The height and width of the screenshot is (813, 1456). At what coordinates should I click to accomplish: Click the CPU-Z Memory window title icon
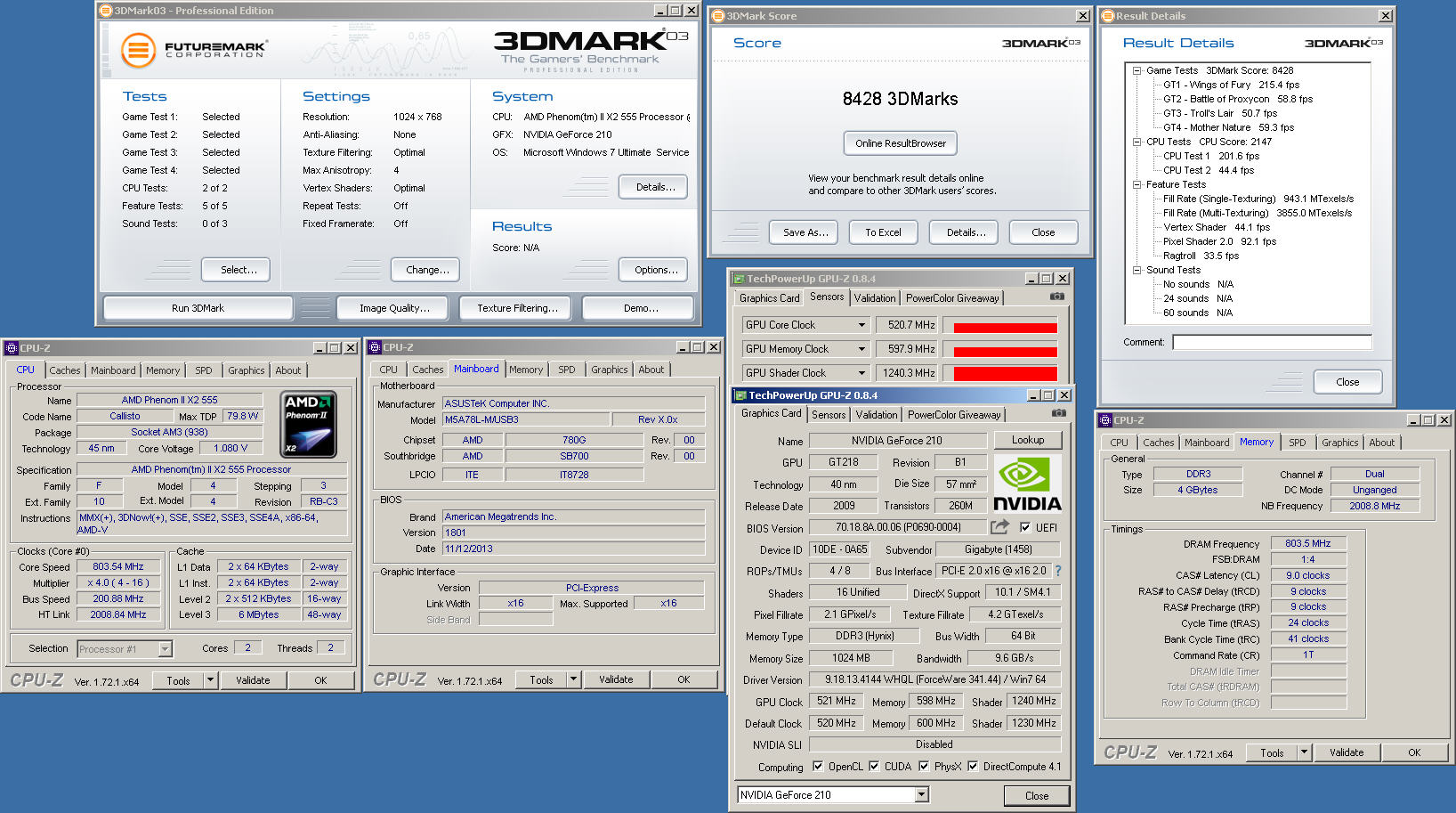pos(1105,420)
